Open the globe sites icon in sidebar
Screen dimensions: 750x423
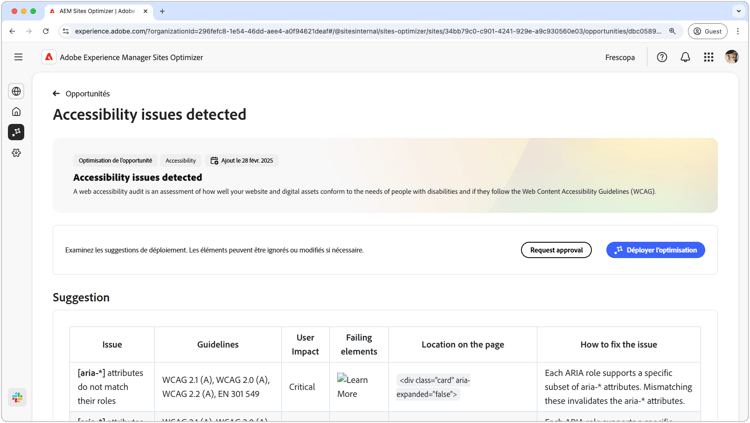pyautogui.click(x=16, y=91)
